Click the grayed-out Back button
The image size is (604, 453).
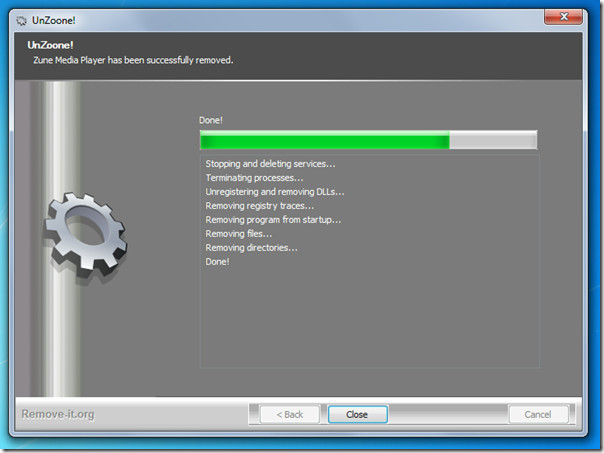(x=290, y=414)
